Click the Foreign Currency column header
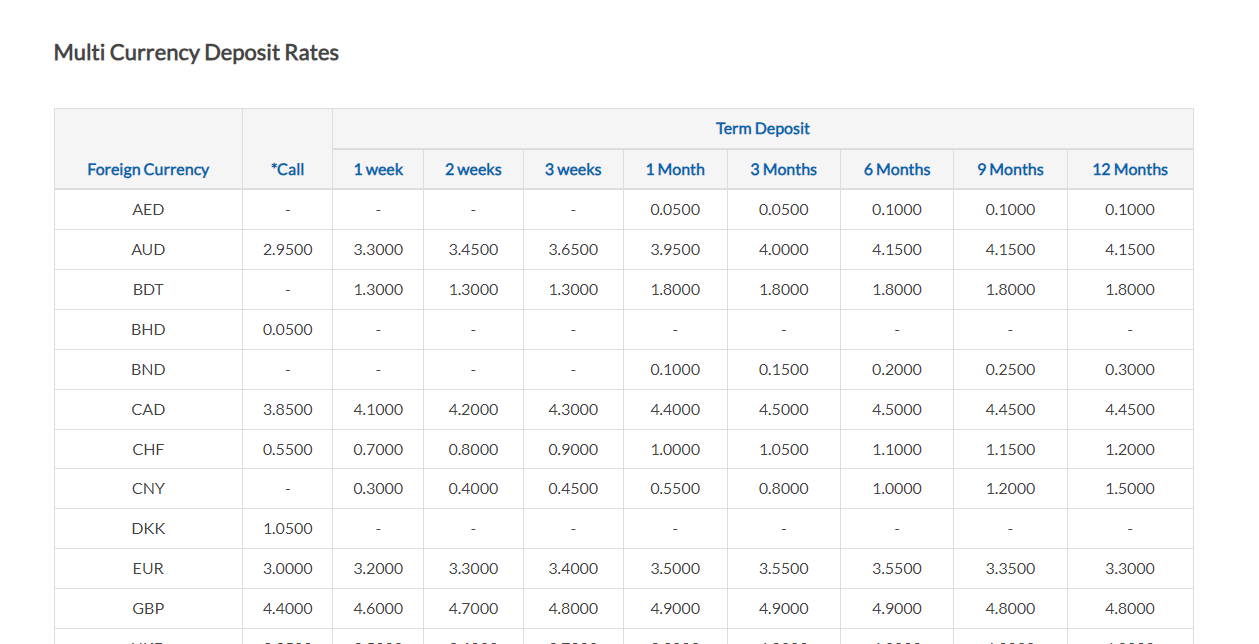The width and height of the screenshot is (1259, 644). click(x=148, y=169)
